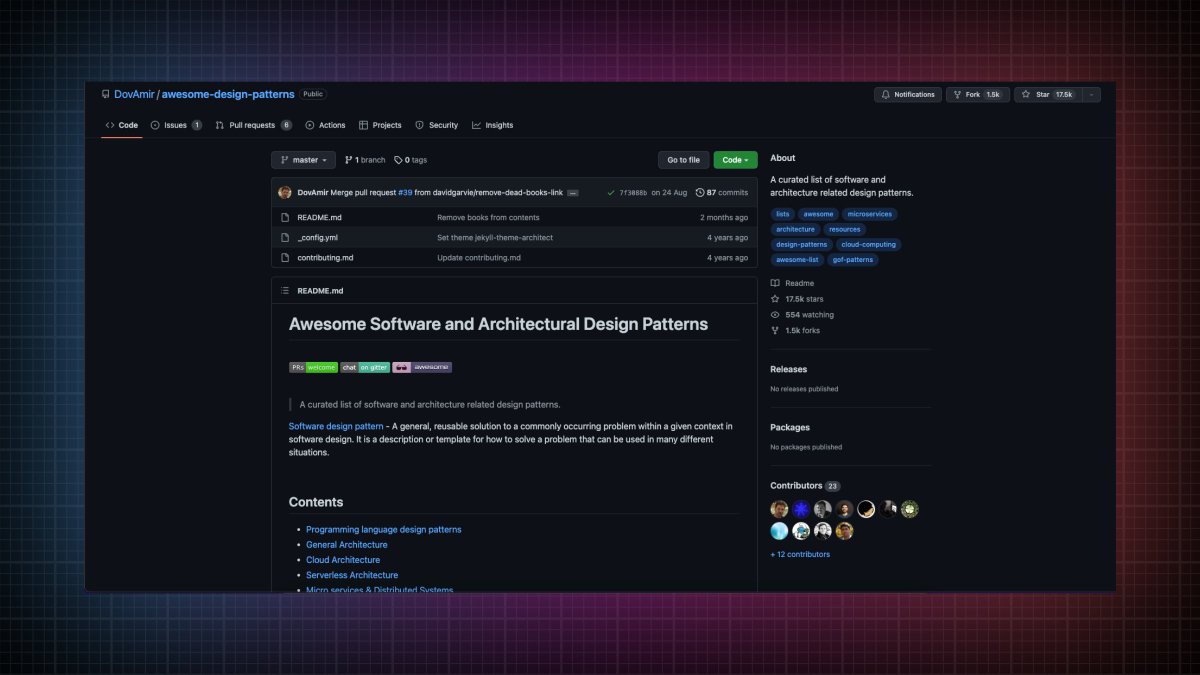This screenshot has height=675, width=1200.
Task: Click the file icon next to _config.yml
Action: coord(286,237)
